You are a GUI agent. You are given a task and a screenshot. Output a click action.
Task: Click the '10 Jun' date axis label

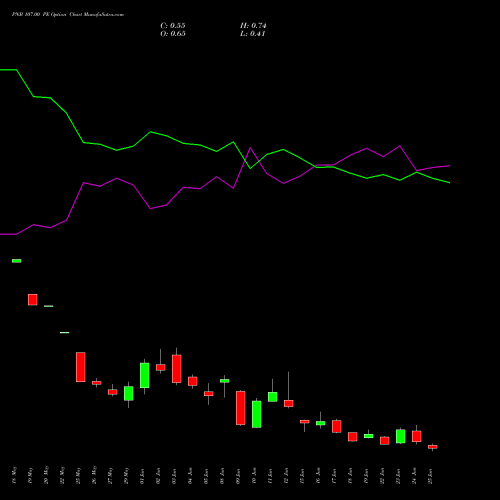(254, 476)
